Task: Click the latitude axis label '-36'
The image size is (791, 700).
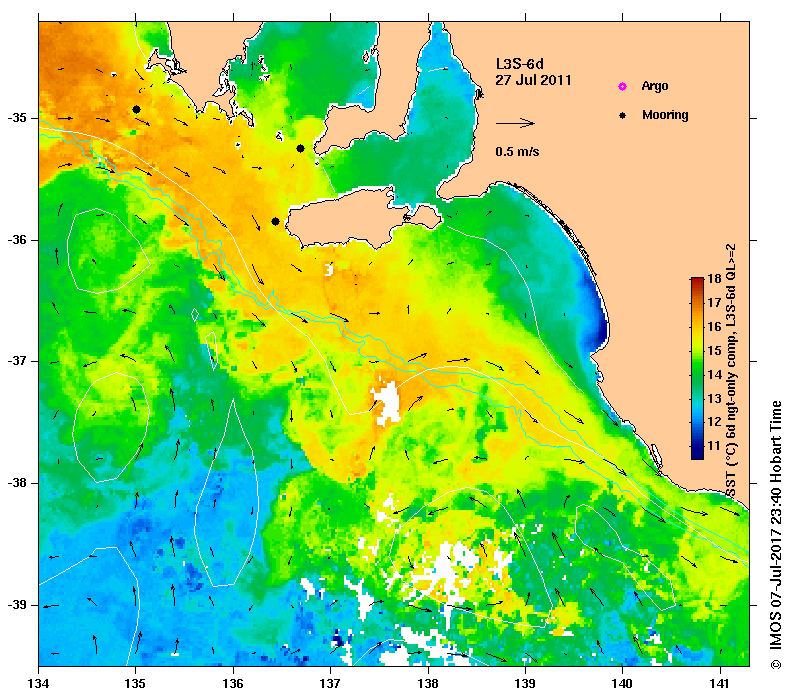Action: point(17,240)
